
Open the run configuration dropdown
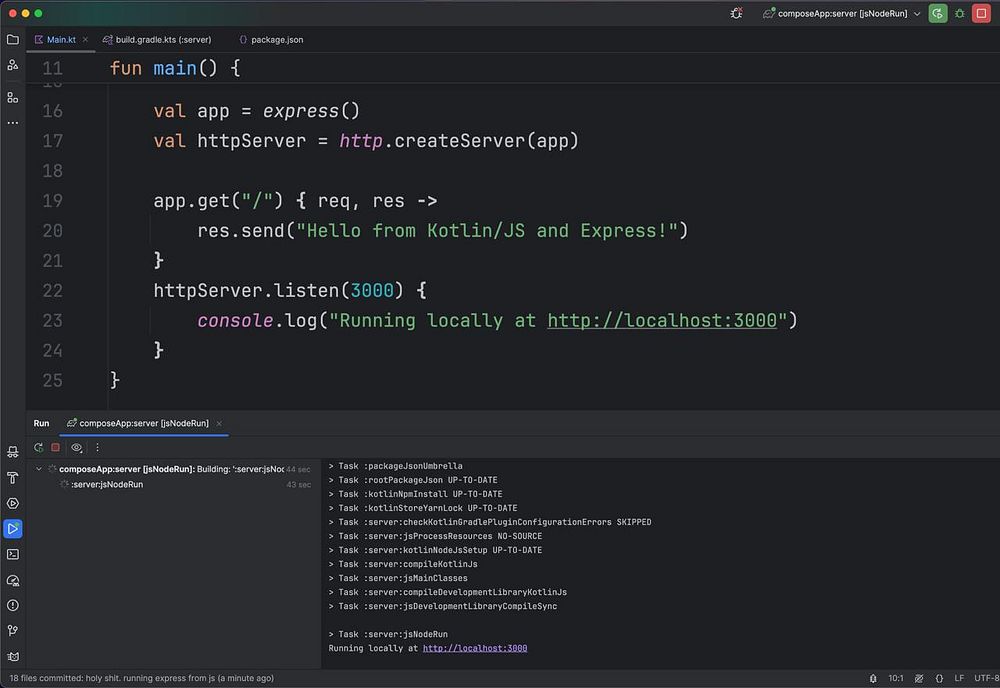[x=917, y=14]
